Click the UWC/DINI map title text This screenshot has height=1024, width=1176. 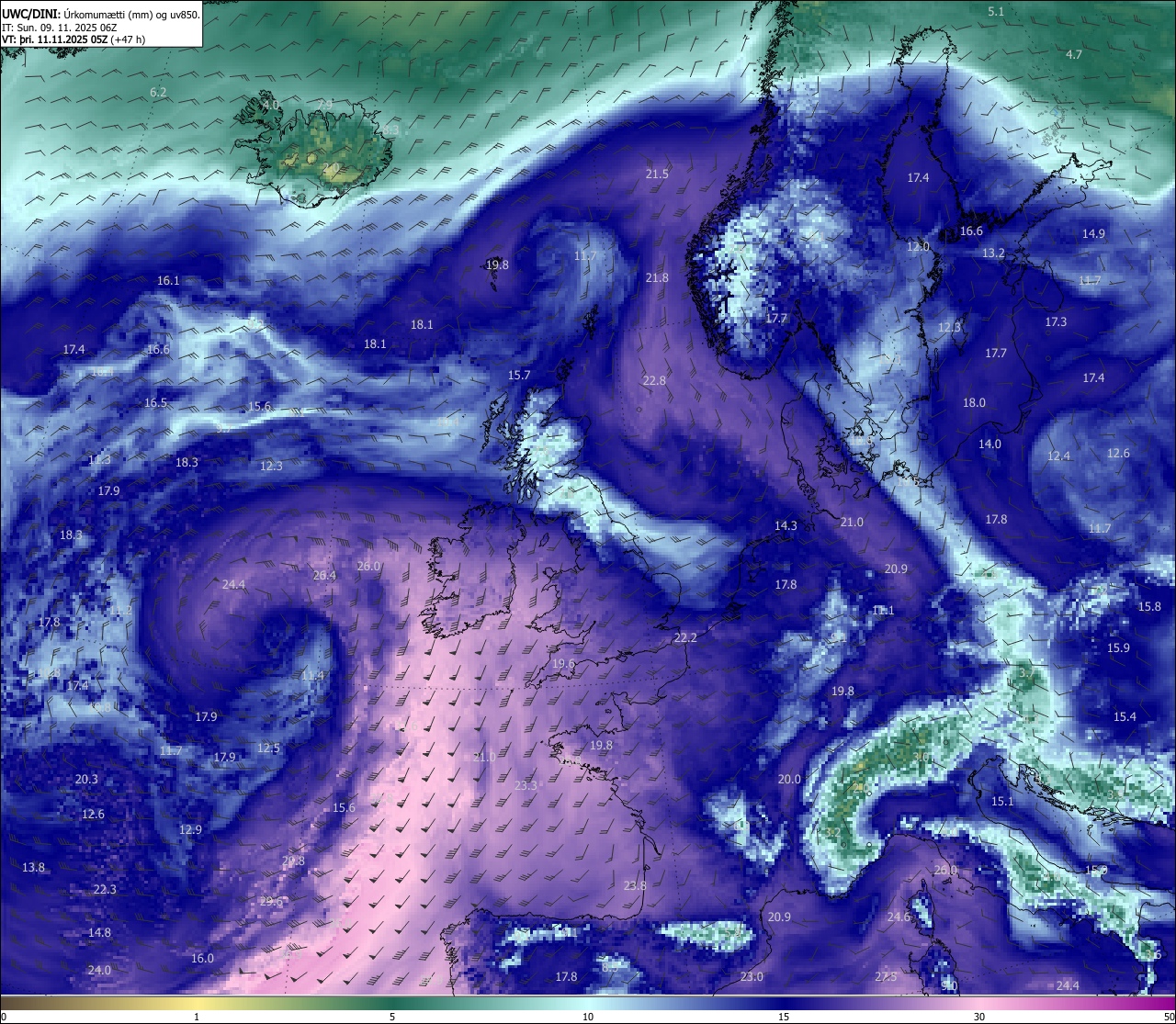click(x=101, y=14)
